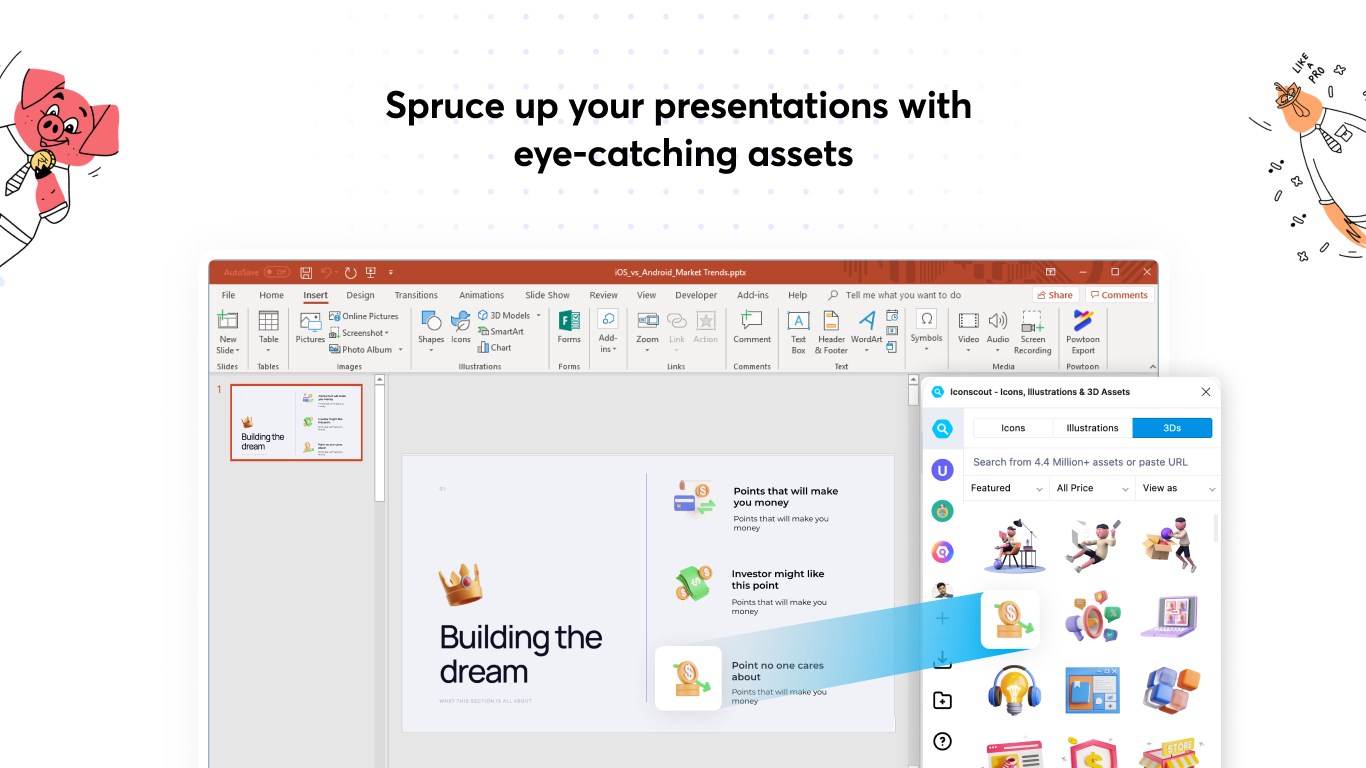Click the Screen Recording icon
1366x768 pixels.
(x=1032, y=332)
